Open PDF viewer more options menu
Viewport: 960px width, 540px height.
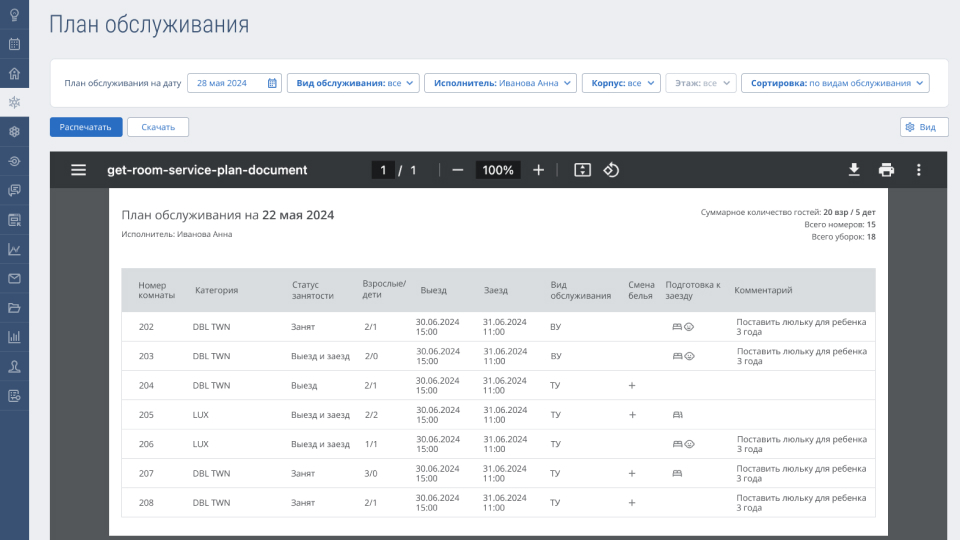[918, 170]
